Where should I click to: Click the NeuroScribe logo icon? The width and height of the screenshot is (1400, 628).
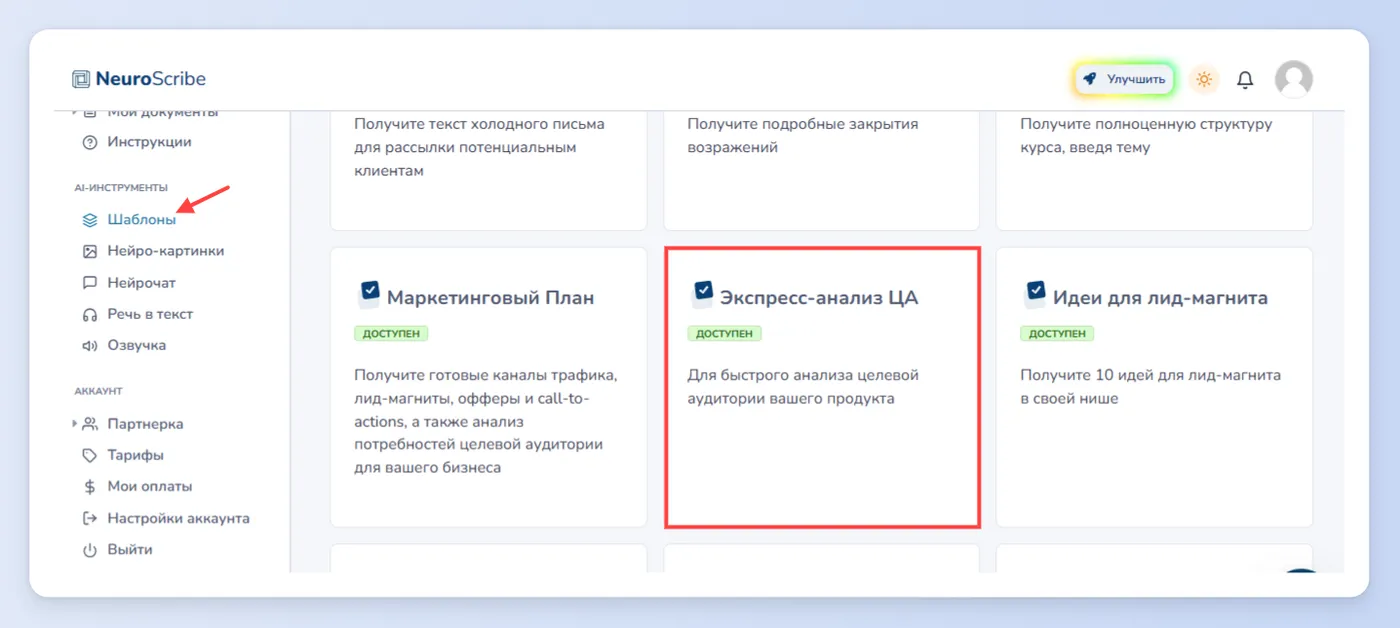(x=81, y=79)
